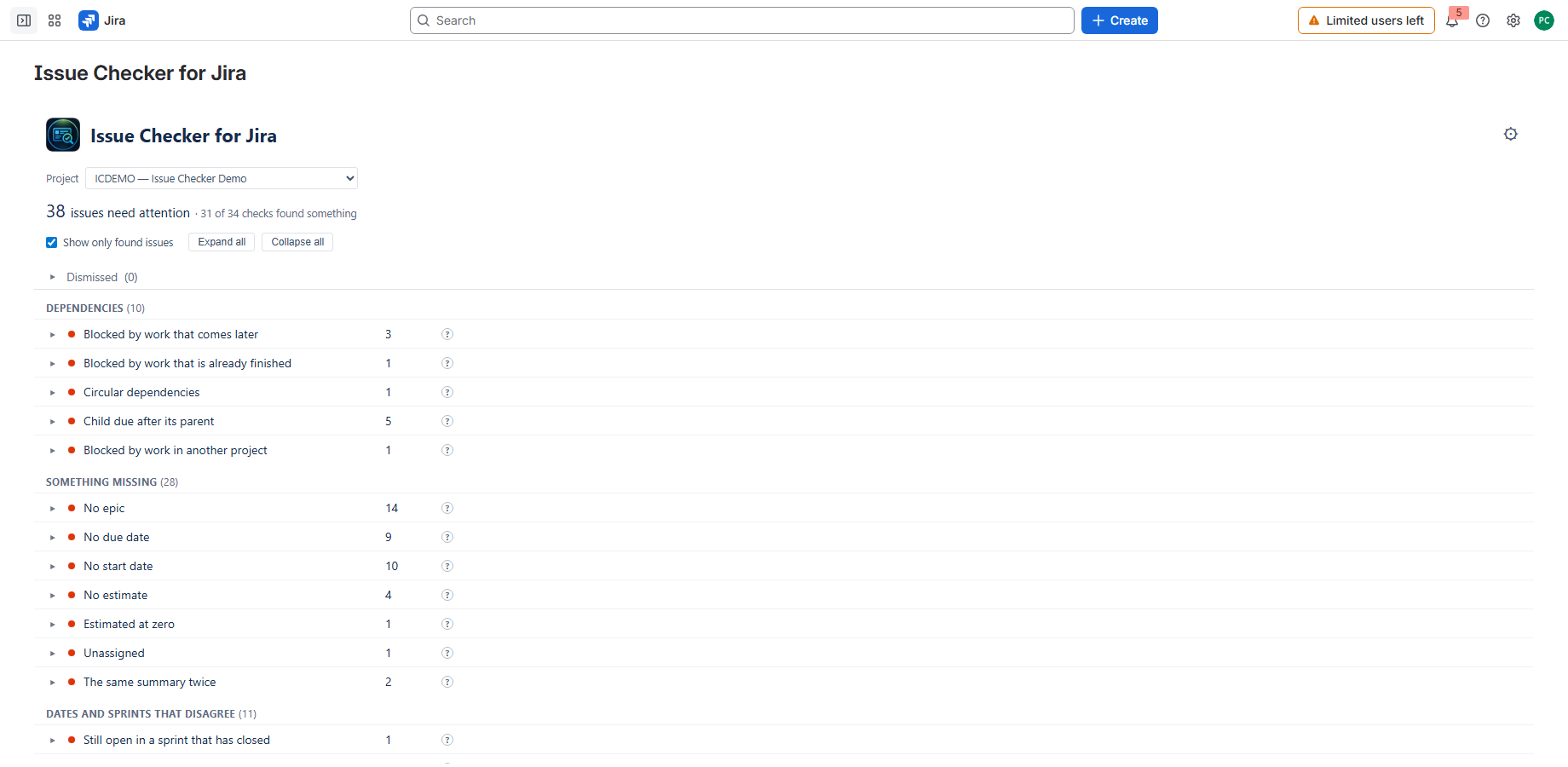Show help for 'Blocked by work that comes later'

(x=447, y=334)
